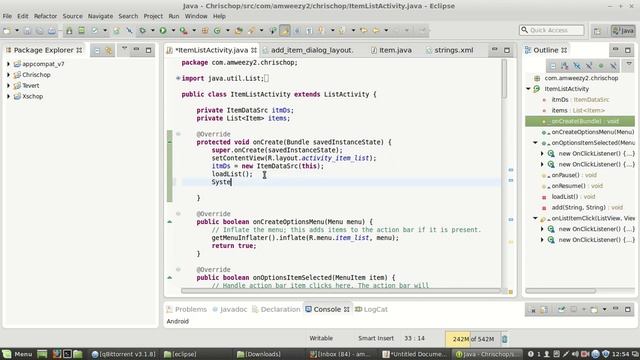Screen dimensions: 640x360
Task: Toggle Hide Local Types in Outline
Action: [x=613, y=66]
